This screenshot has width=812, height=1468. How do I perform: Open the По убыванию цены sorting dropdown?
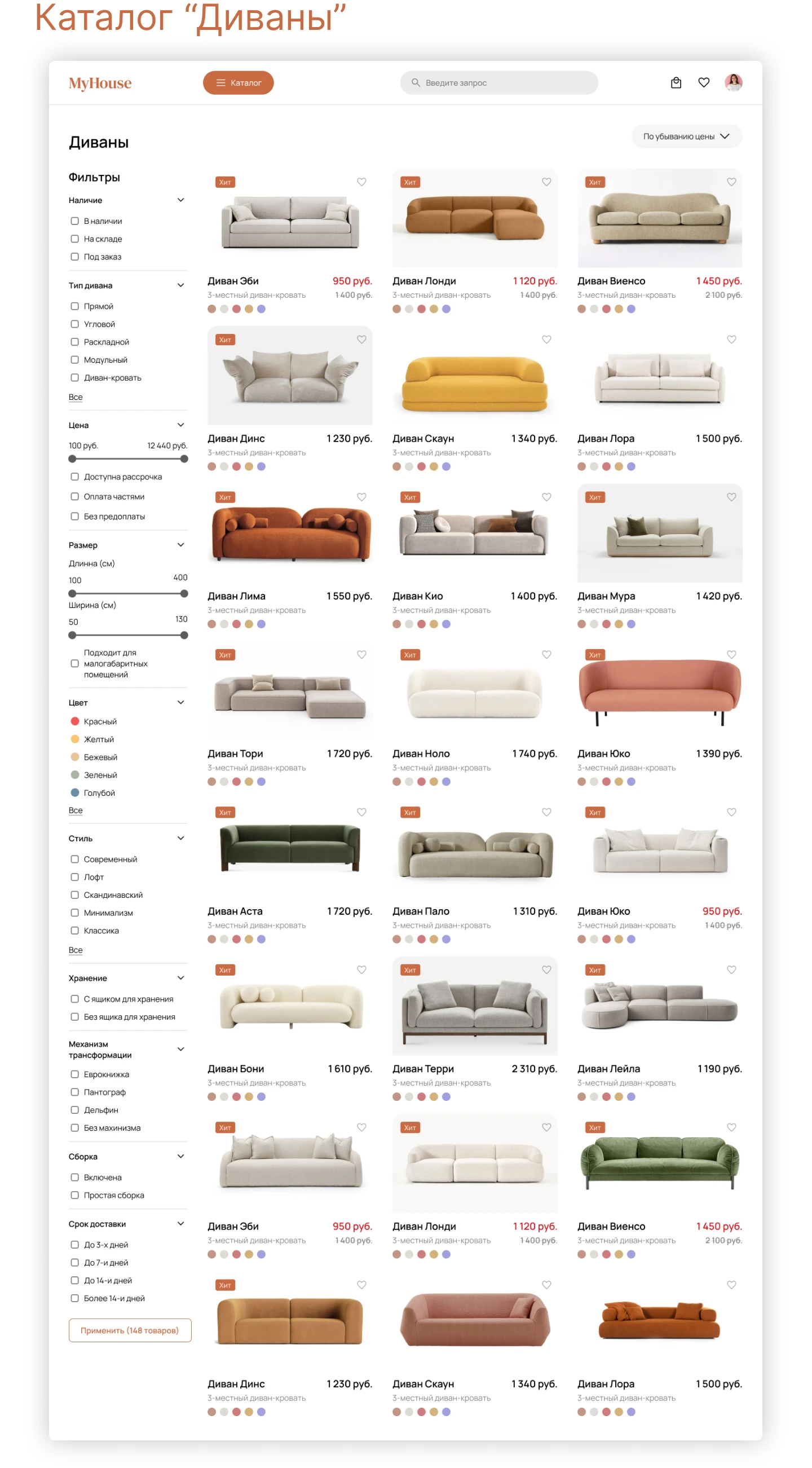pos(687,136)
